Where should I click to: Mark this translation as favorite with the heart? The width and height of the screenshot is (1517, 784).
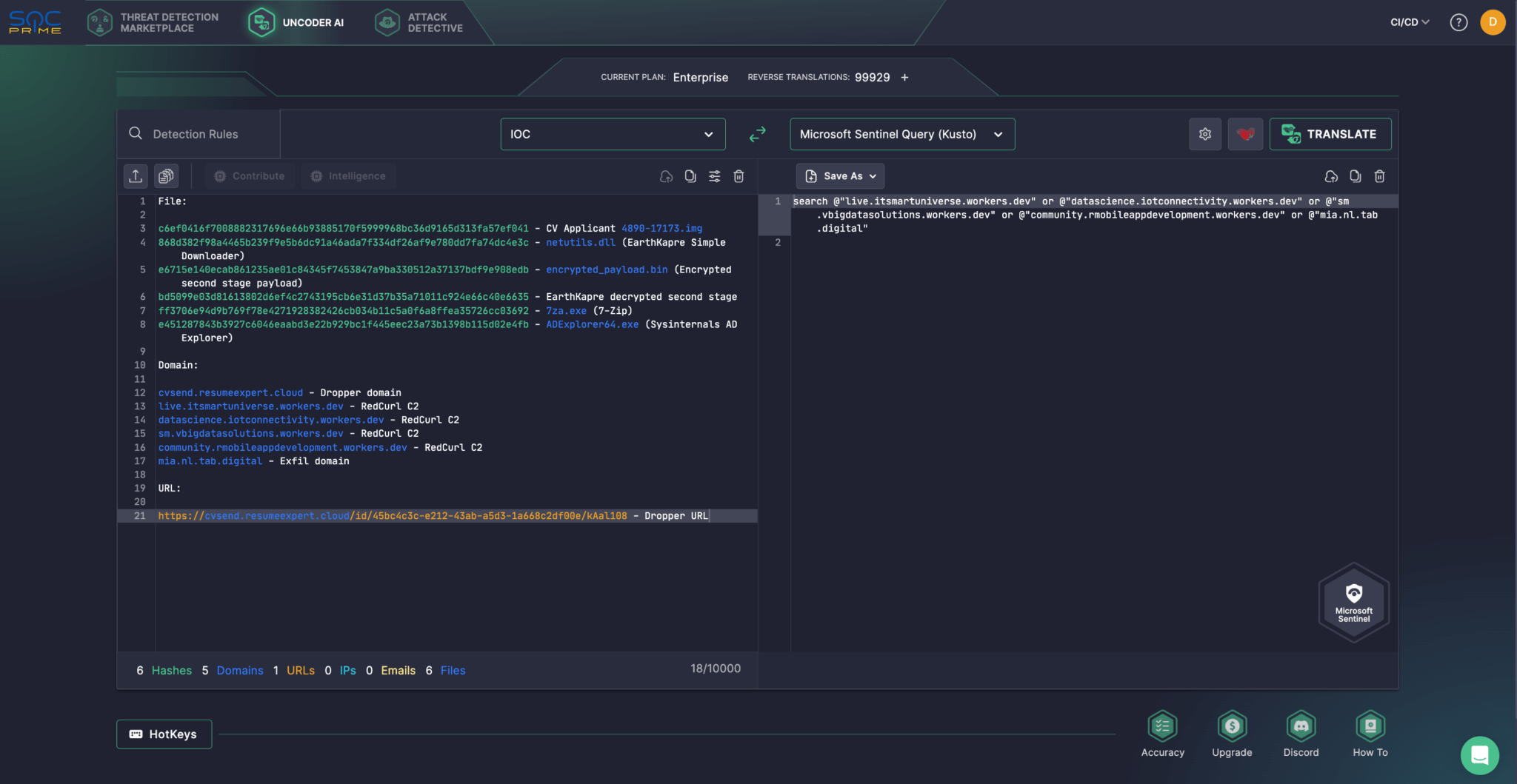(x=1245, y=134)
